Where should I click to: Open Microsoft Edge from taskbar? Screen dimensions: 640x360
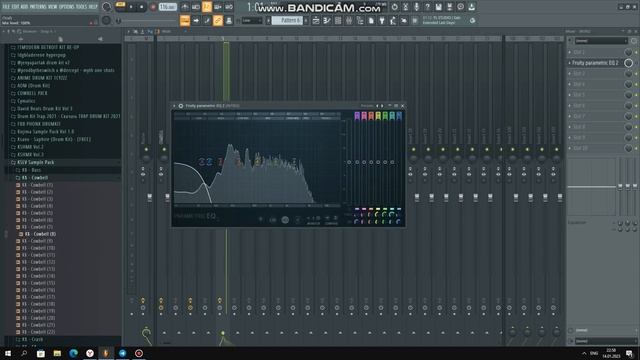pyautogui.click(x=73, y=353)
